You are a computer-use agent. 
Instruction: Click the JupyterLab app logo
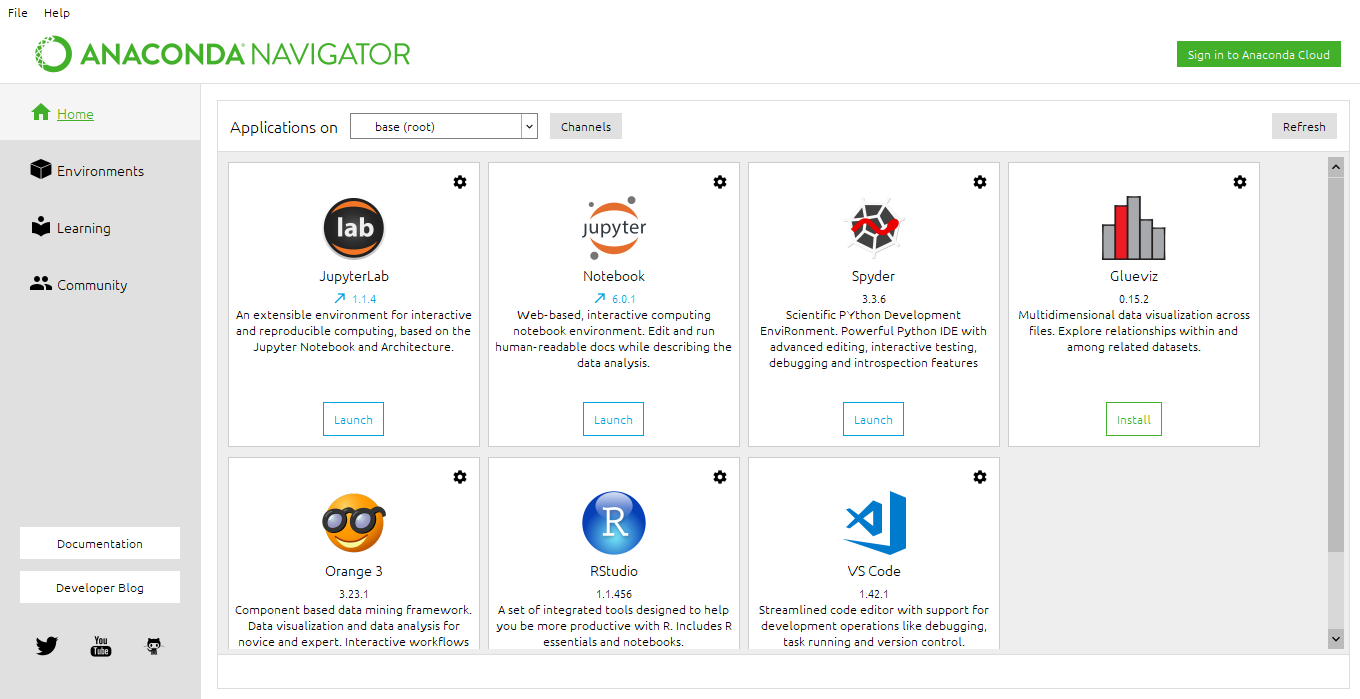pyautogui.click(x=354, y=228)
